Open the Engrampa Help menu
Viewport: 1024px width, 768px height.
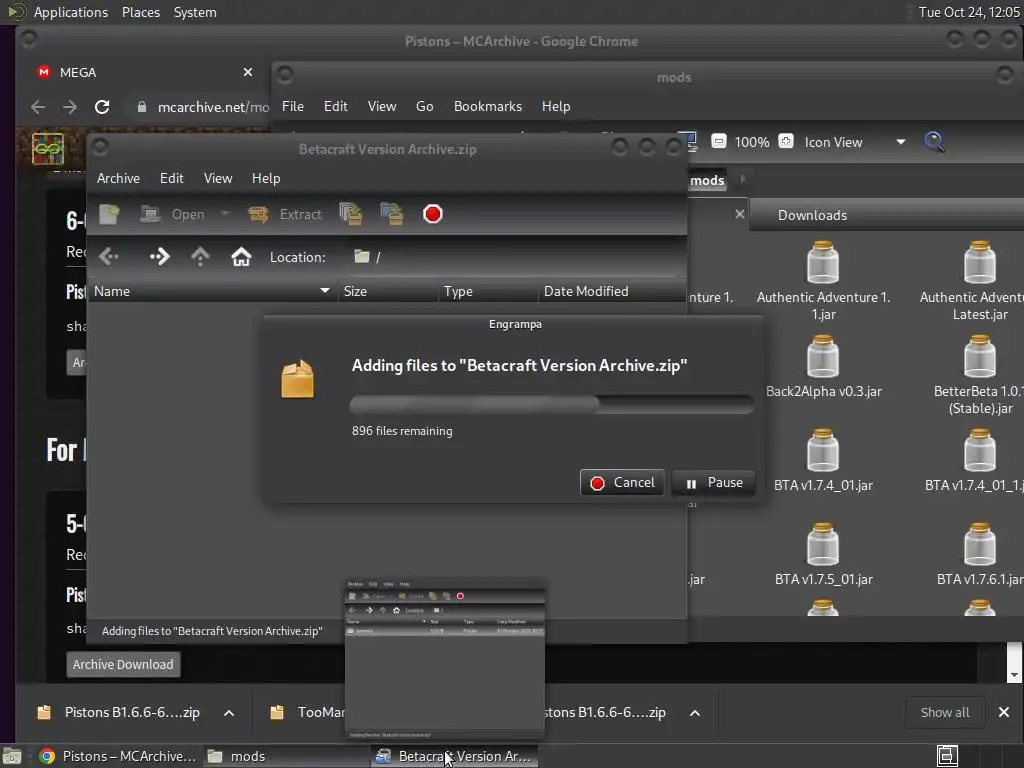point(266,178)
